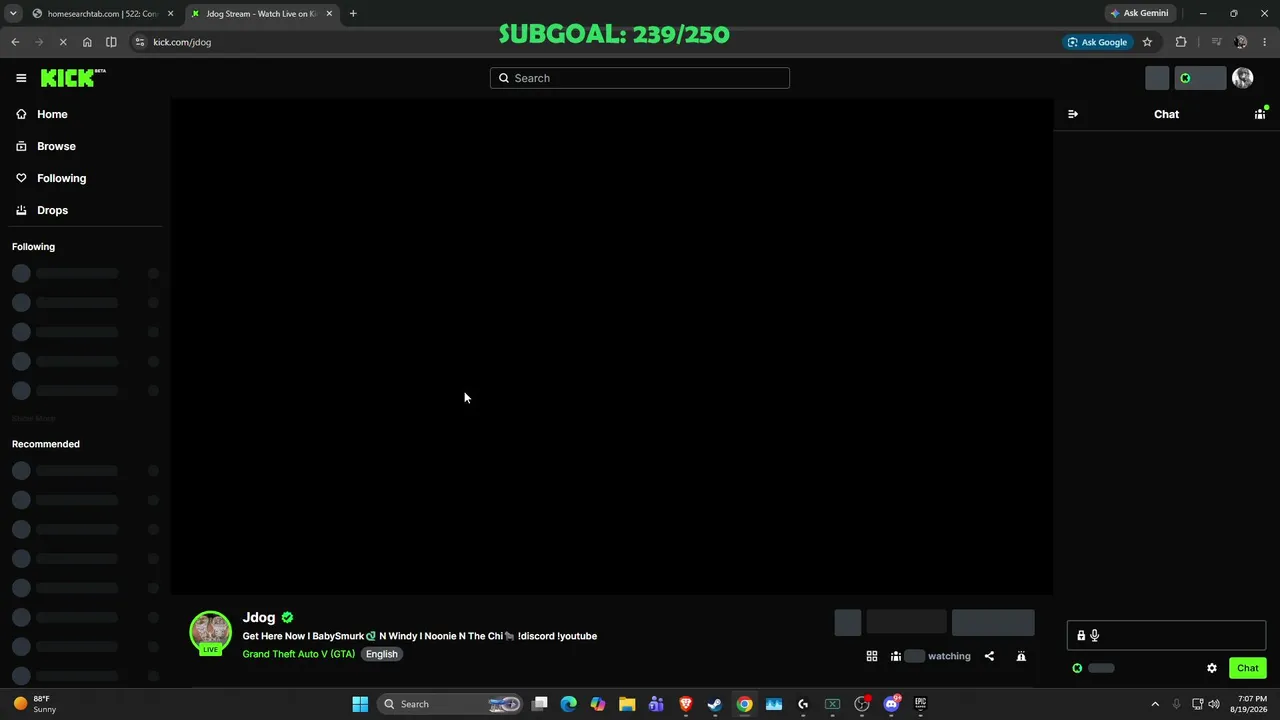Open a new browser tab
This screenshot has width=1280, height=720.
click(x=353, y=14)
